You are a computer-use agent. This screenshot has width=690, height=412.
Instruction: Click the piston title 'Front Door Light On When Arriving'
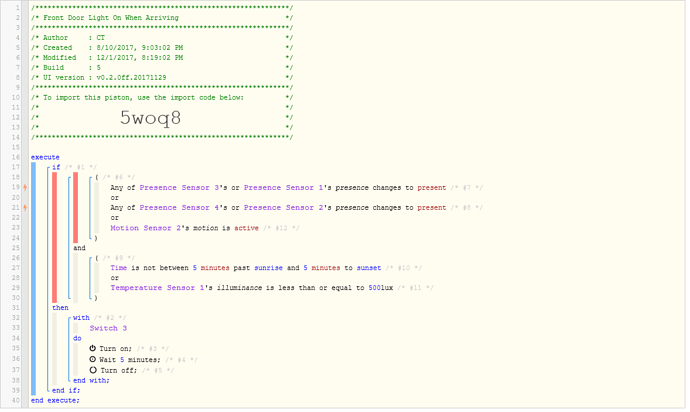111,18
